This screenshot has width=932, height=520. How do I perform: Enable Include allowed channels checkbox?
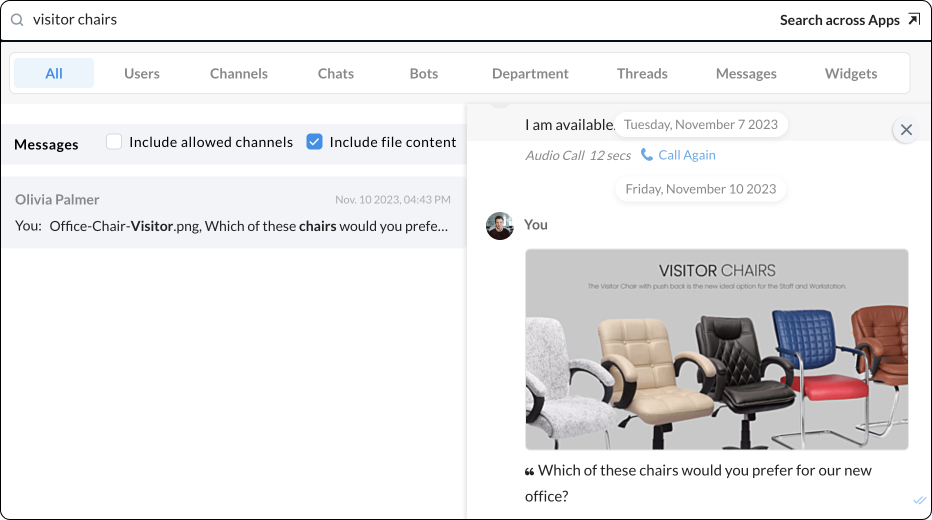[114, 141]
